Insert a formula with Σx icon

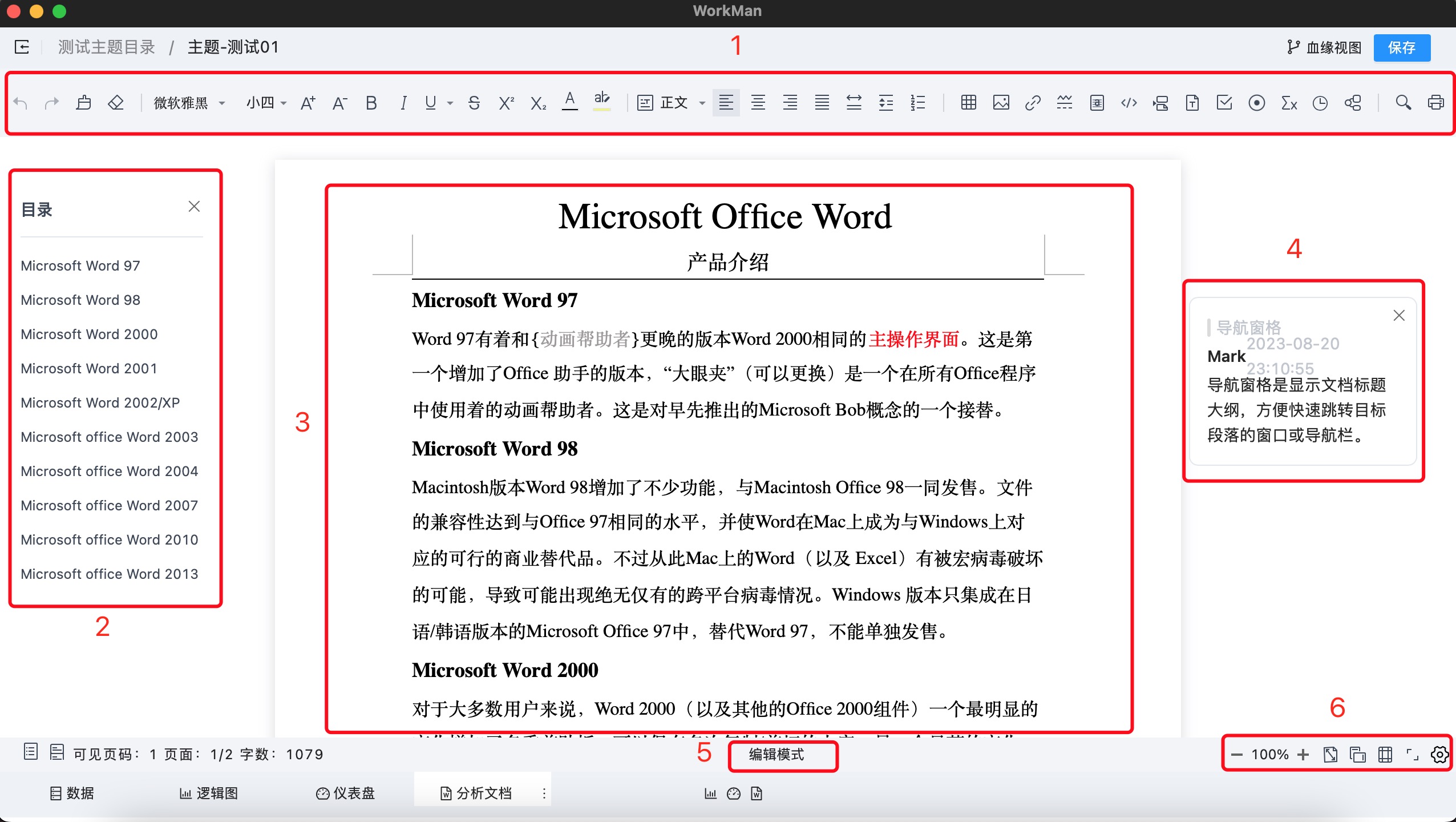pos(1289,103)
